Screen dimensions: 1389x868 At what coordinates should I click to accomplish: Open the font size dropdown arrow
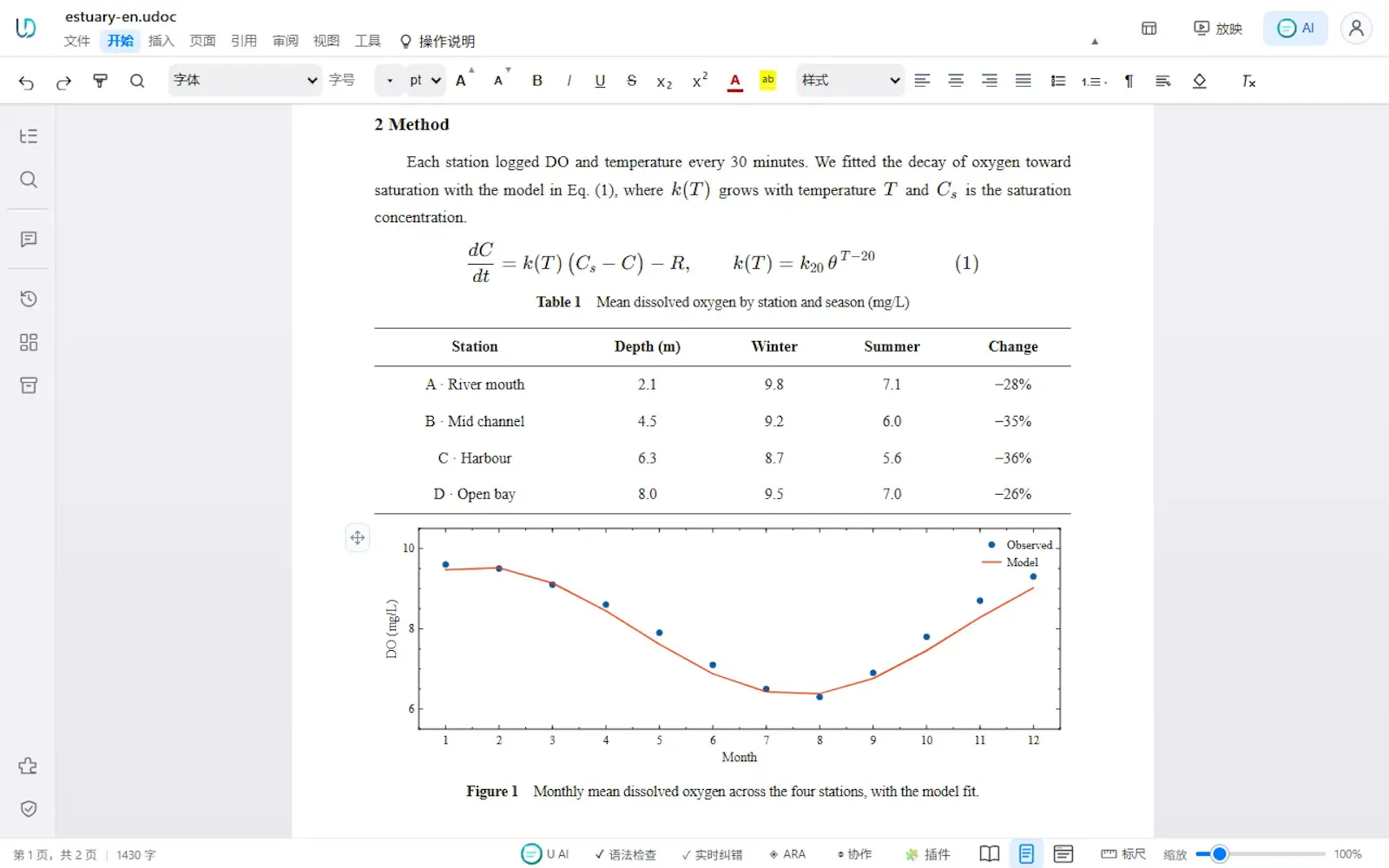pyautogui.click(x=390, y=81)
